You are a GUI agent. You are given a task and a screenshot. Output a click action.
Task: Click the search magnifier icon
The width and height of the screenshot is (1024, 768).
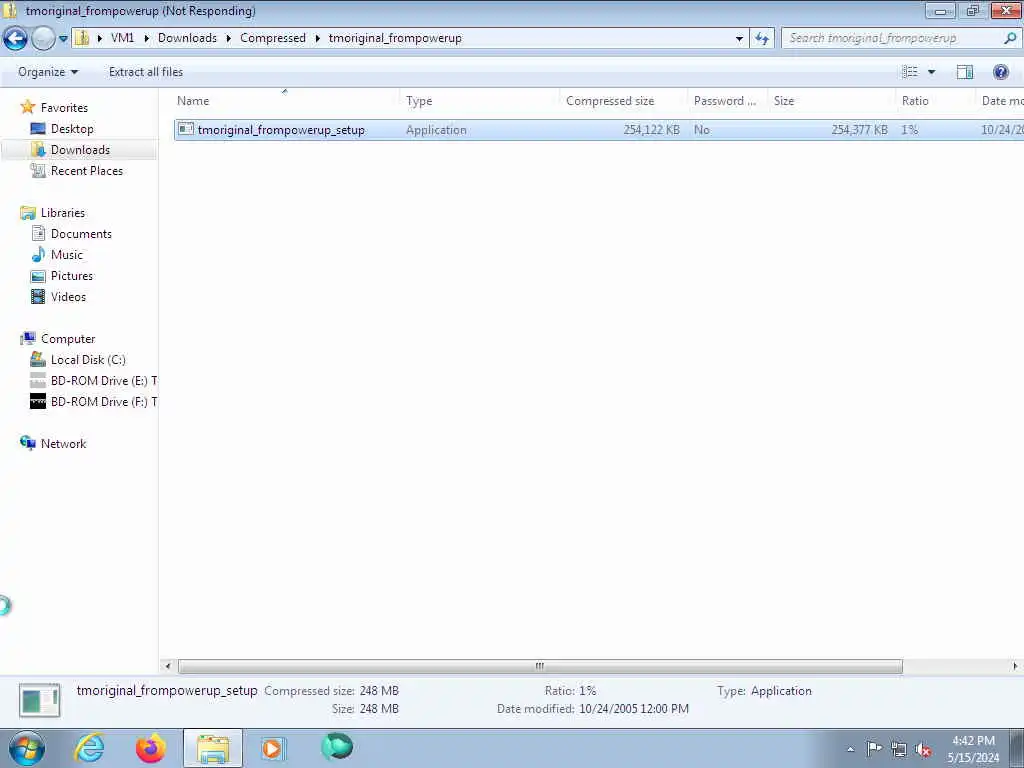[x=1010, y=39]
